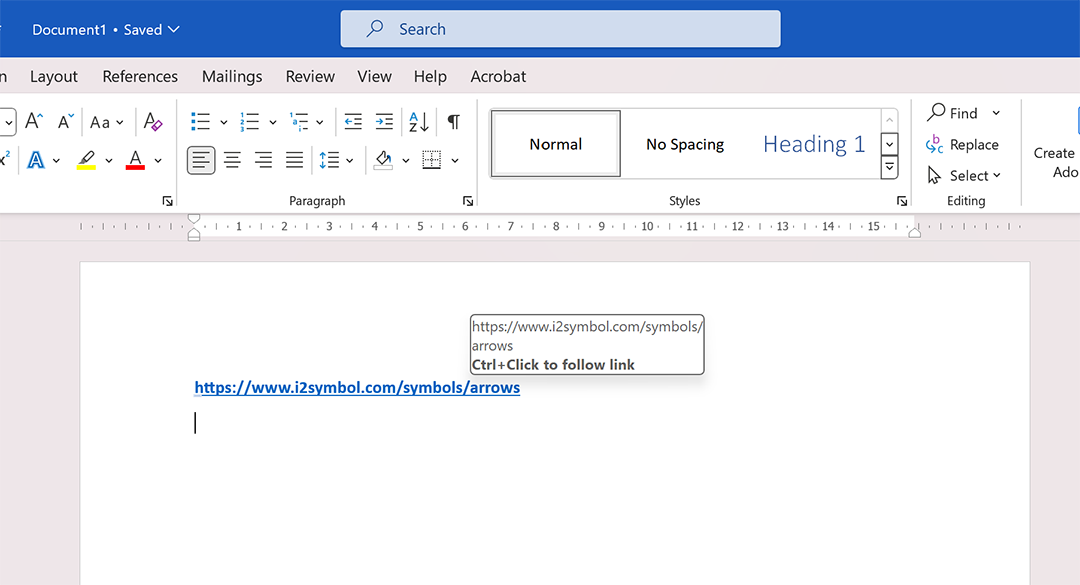Toggle superscript formatting
The width and height of the screenshot is (1080, 585).
[6, 160]
